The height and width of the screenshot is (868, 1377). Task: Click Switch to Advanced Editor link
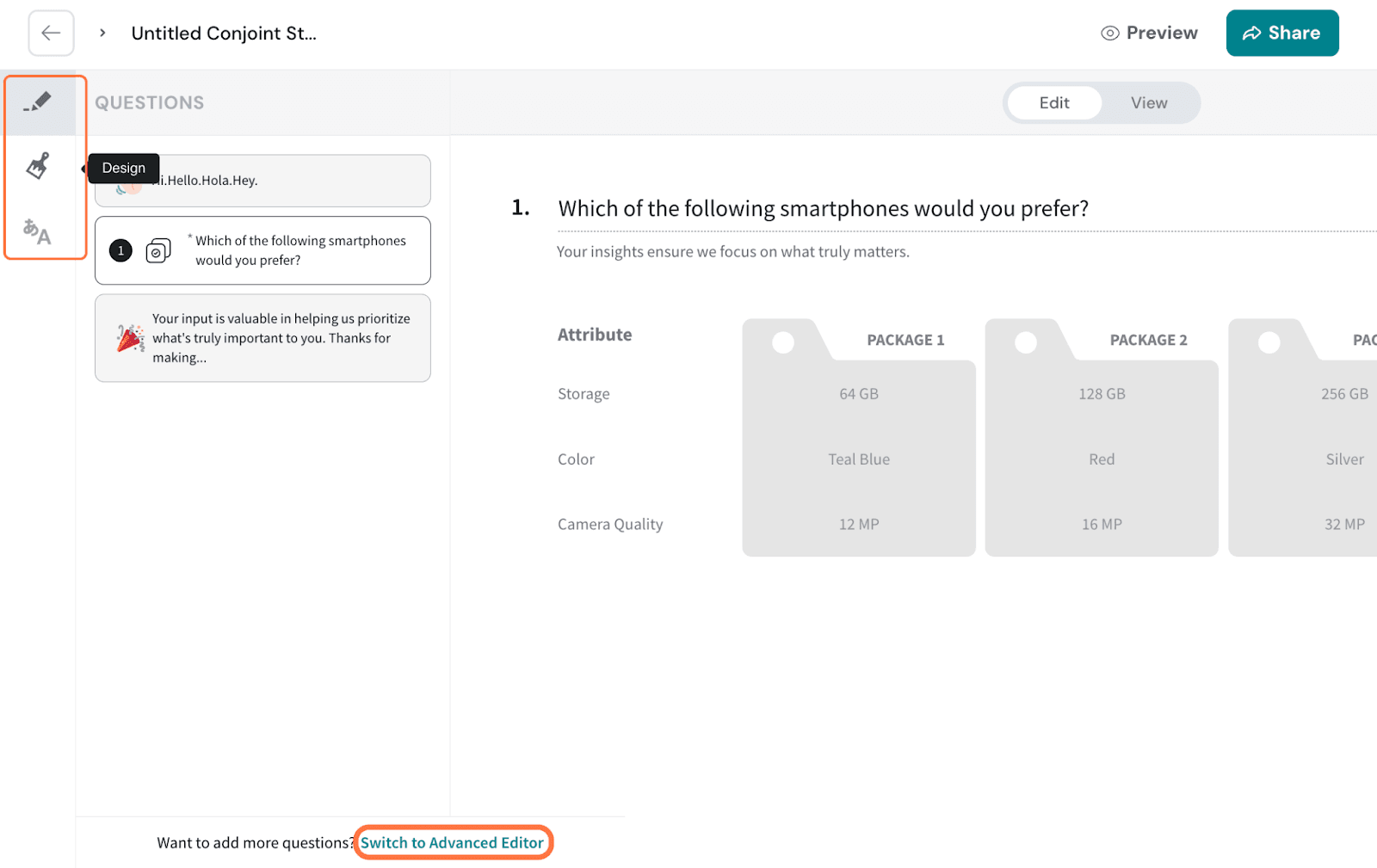(x=452, y=843)
